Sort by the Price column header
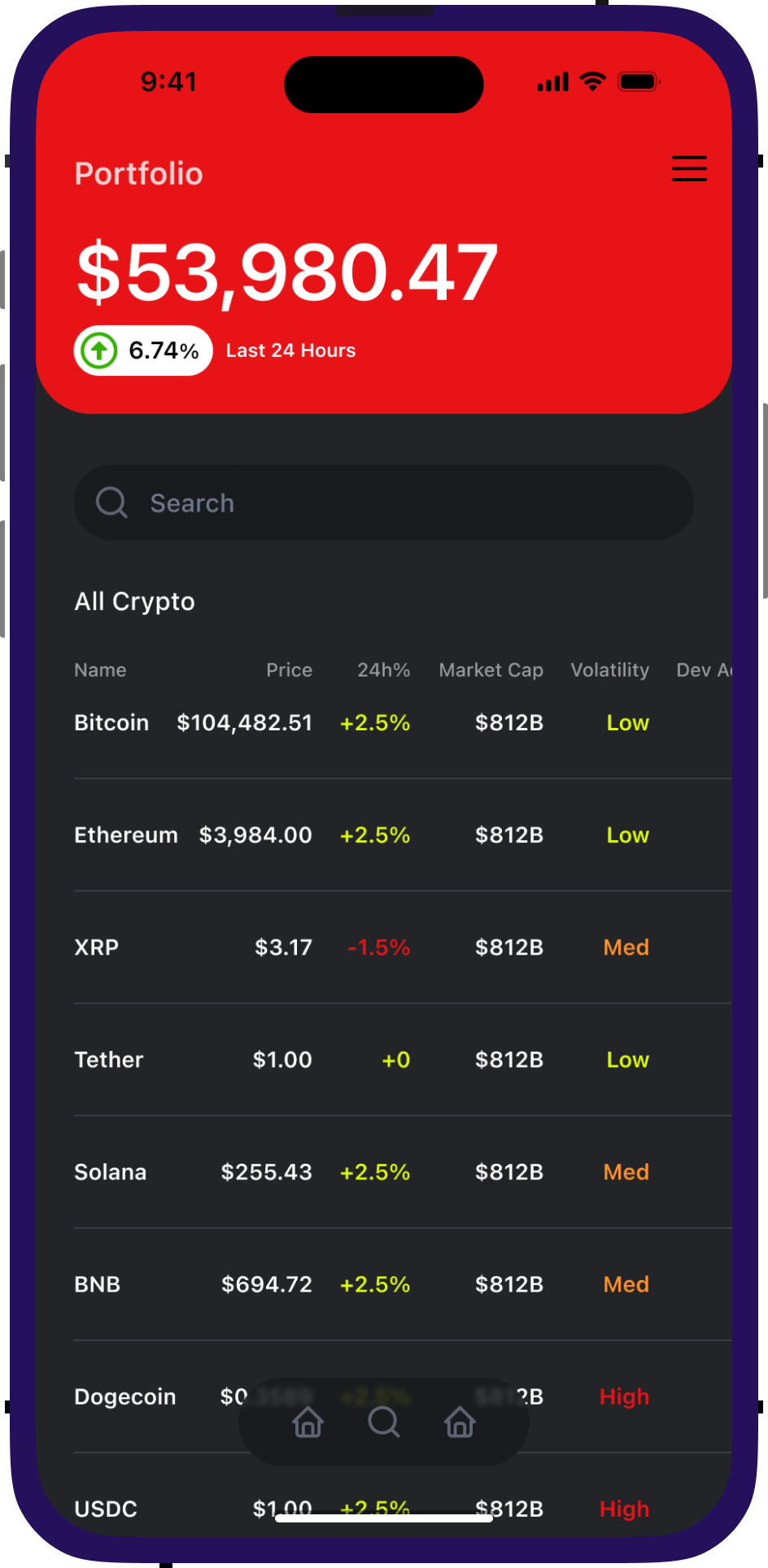This screenshot has width=768, height=1568. point(289,670)
